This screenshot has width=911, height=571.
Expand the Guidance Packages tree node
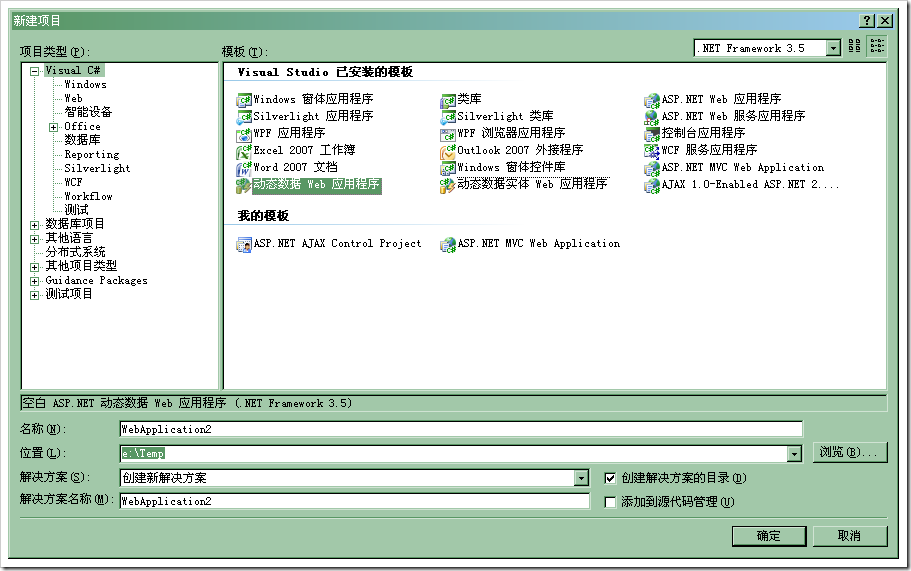[x=35, y=281]
